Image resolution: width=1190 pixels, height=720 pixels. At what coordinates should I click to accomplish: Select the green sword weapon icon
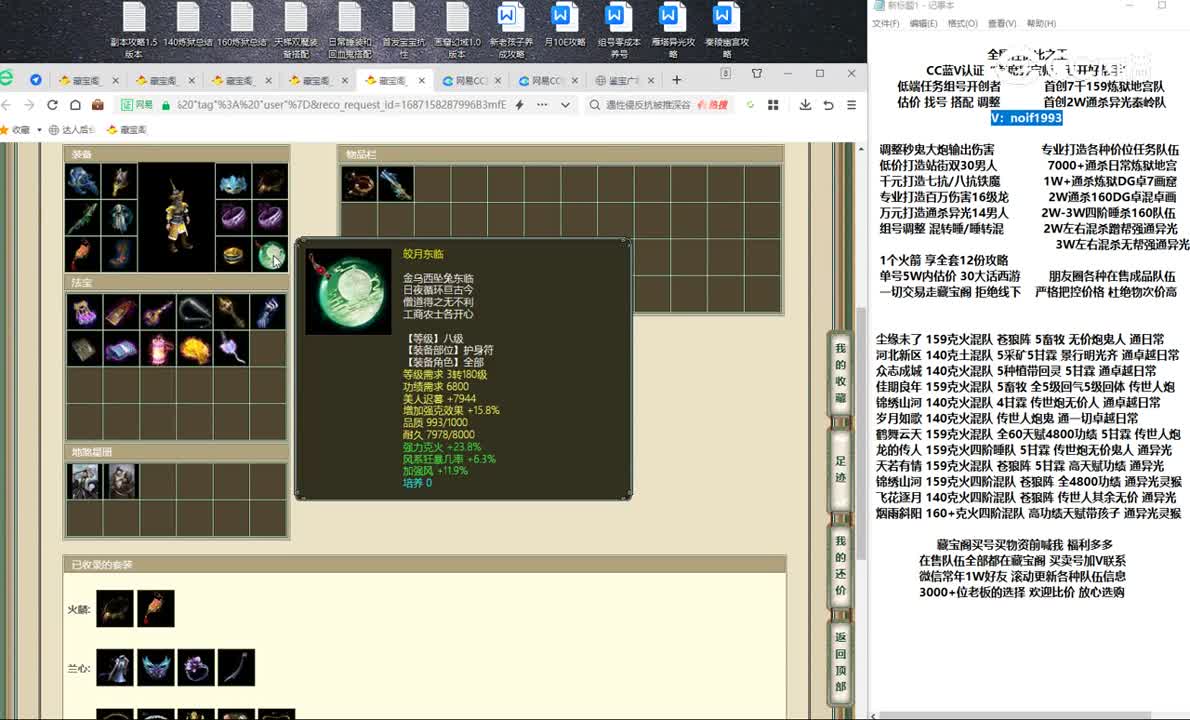click(83, 219)
